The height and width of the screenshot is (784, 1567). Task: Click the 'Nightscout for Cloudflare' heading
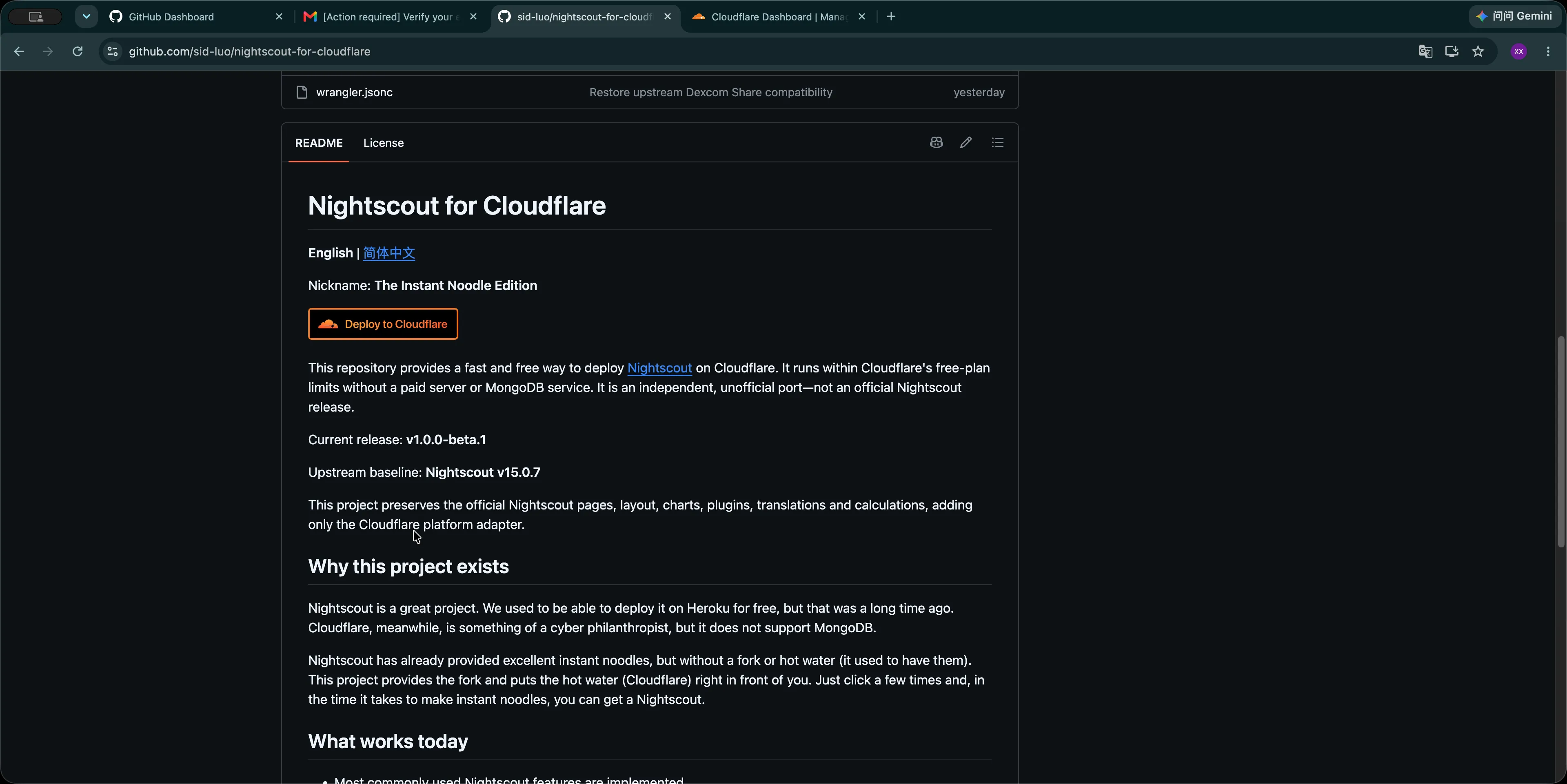click(457, 206)
